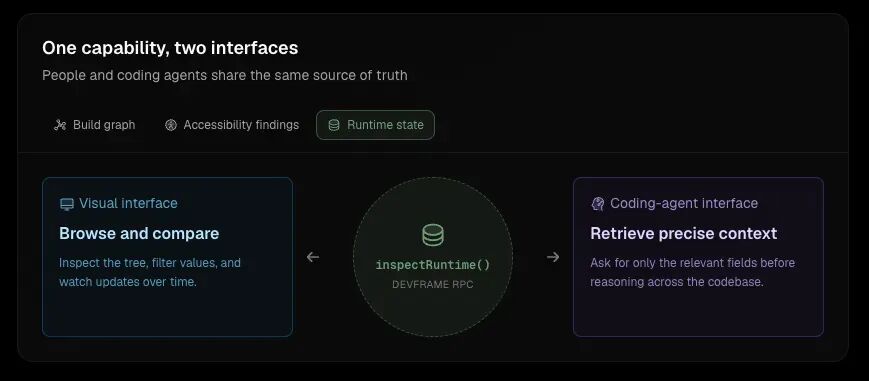Click the large database icon above inspectRuntime()
869x381 pixels.
pyautogui.click(x=433, y=235)
